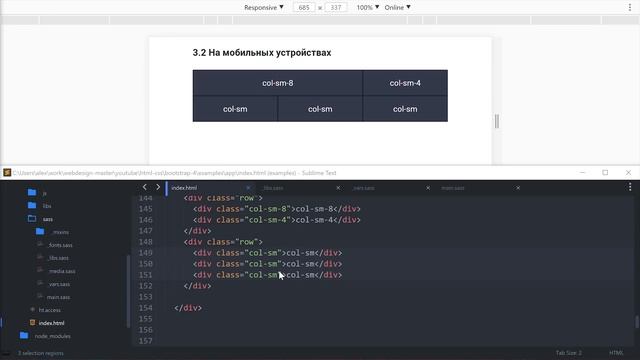Click the 3 selection regions status text
Viewport: 640px width, 360px height.
(40, 353)
